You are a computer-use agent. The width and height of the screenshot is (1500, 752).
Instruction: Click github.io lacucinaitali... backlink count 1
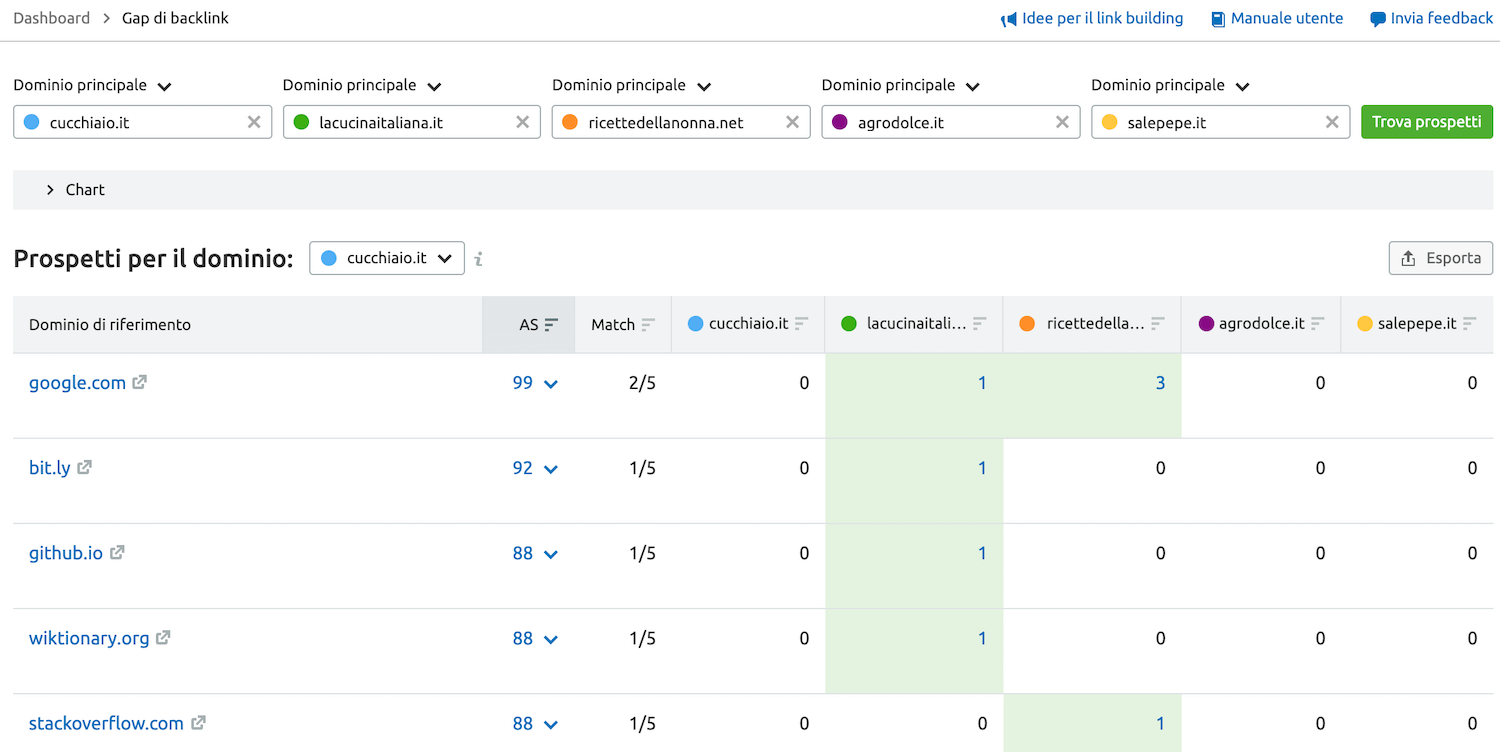(x=982, y=553)
